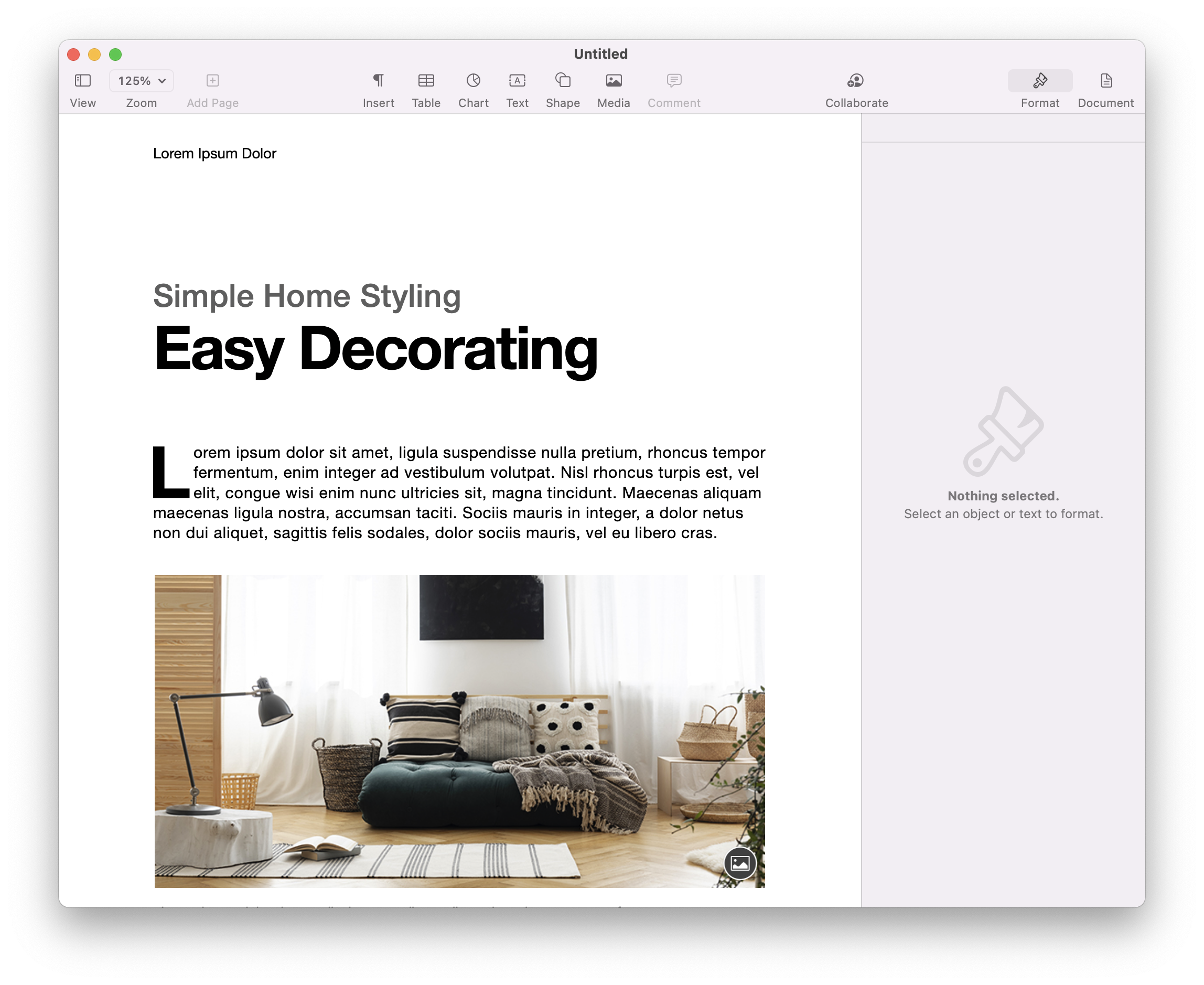Click the Lorem Ipsum Dolor header text
The image size is (1204, 985).
214,154
